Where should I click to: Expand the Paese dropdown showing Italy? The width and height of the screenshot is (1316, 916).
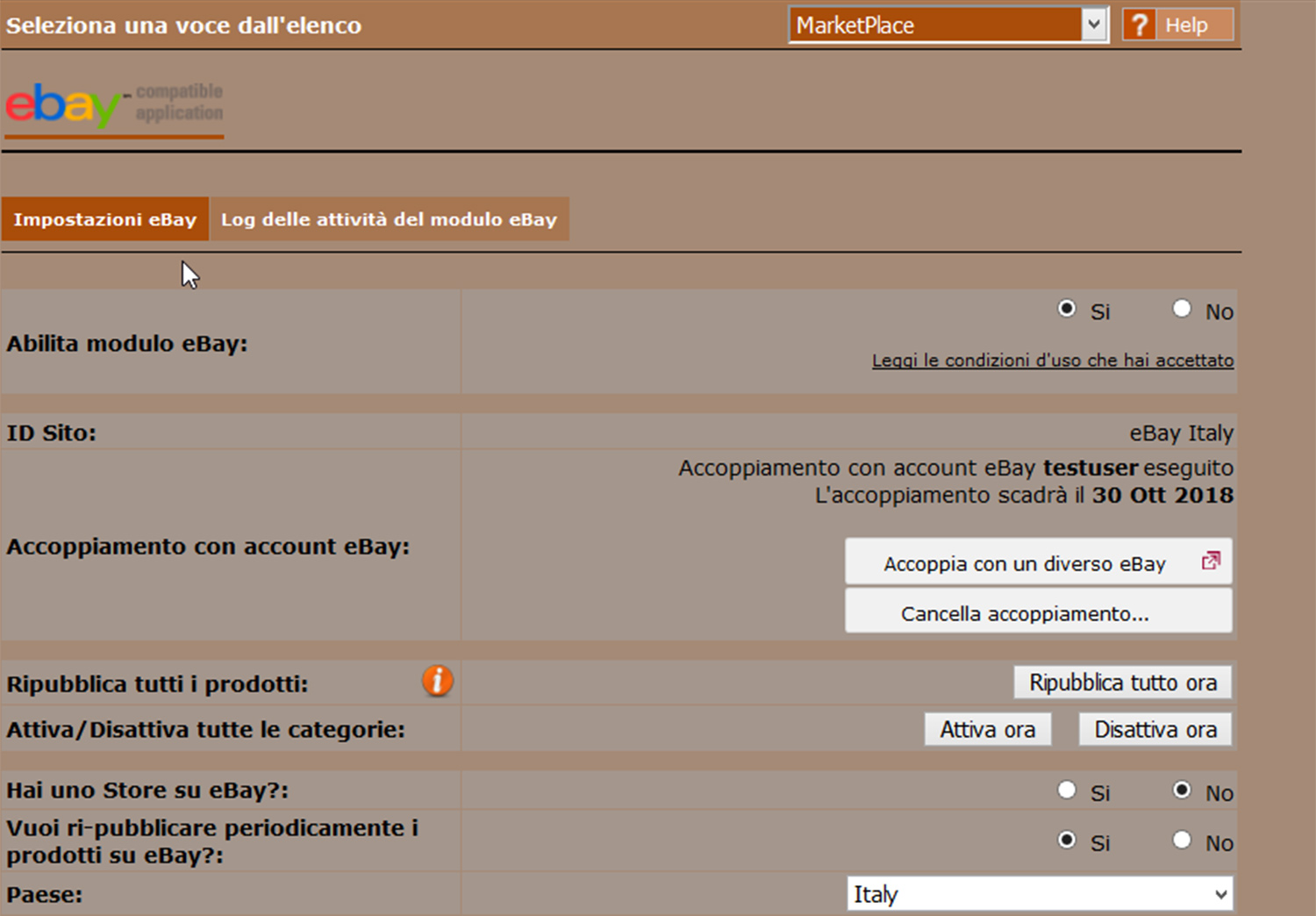point(1040,894)
